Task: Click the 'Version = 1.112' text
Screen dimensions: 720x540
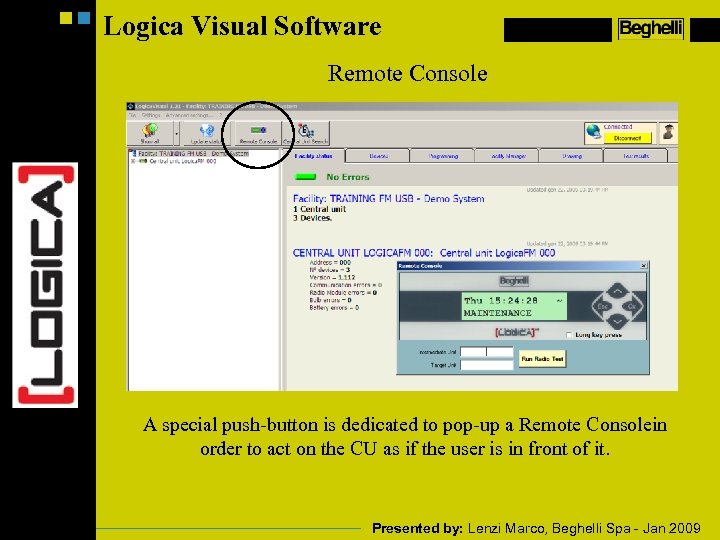Action: pyautogui.click(x=332, y=277)
